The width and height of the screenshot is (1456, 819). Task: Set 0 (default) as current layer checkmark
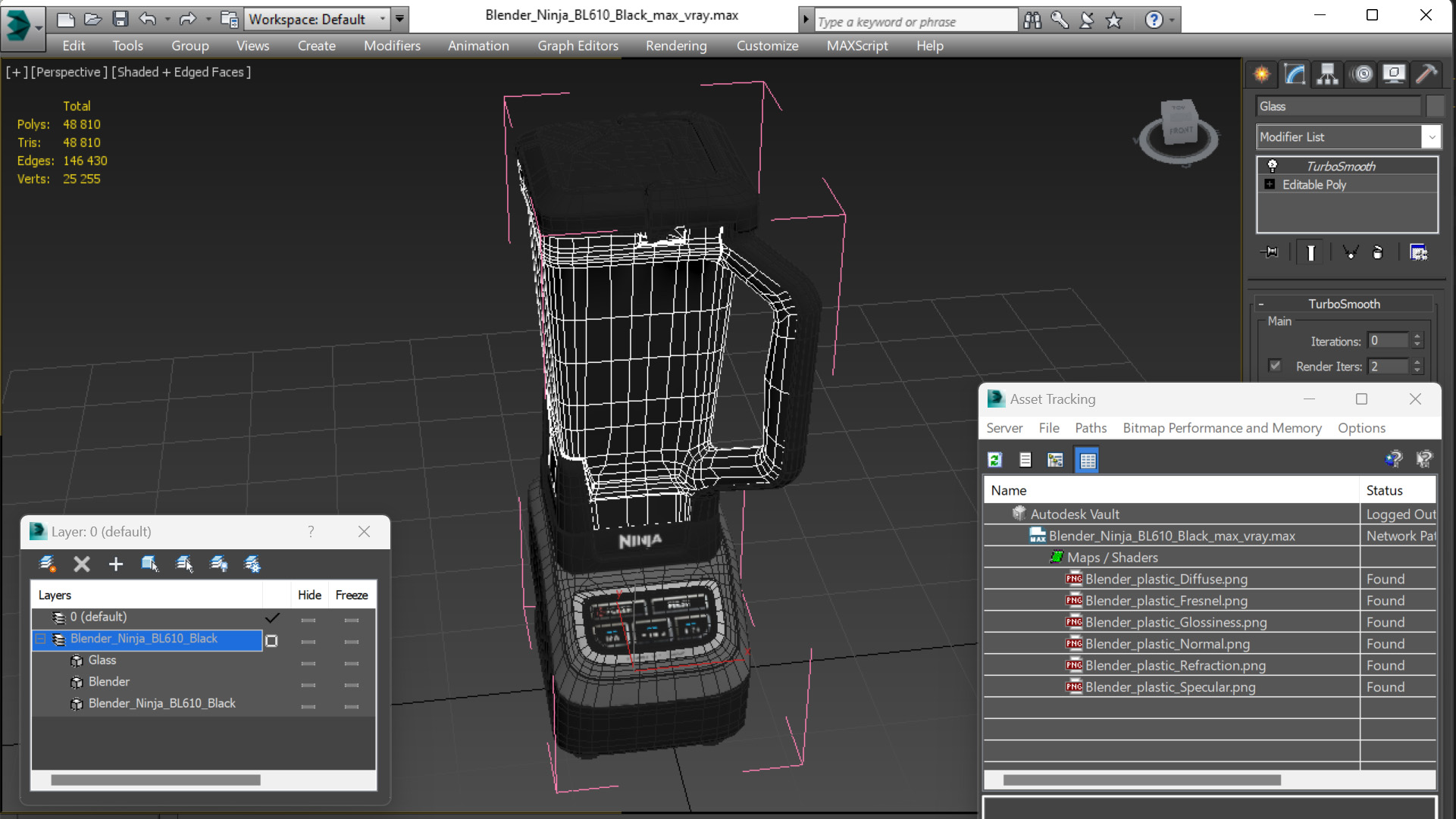[x=272, y=617]
